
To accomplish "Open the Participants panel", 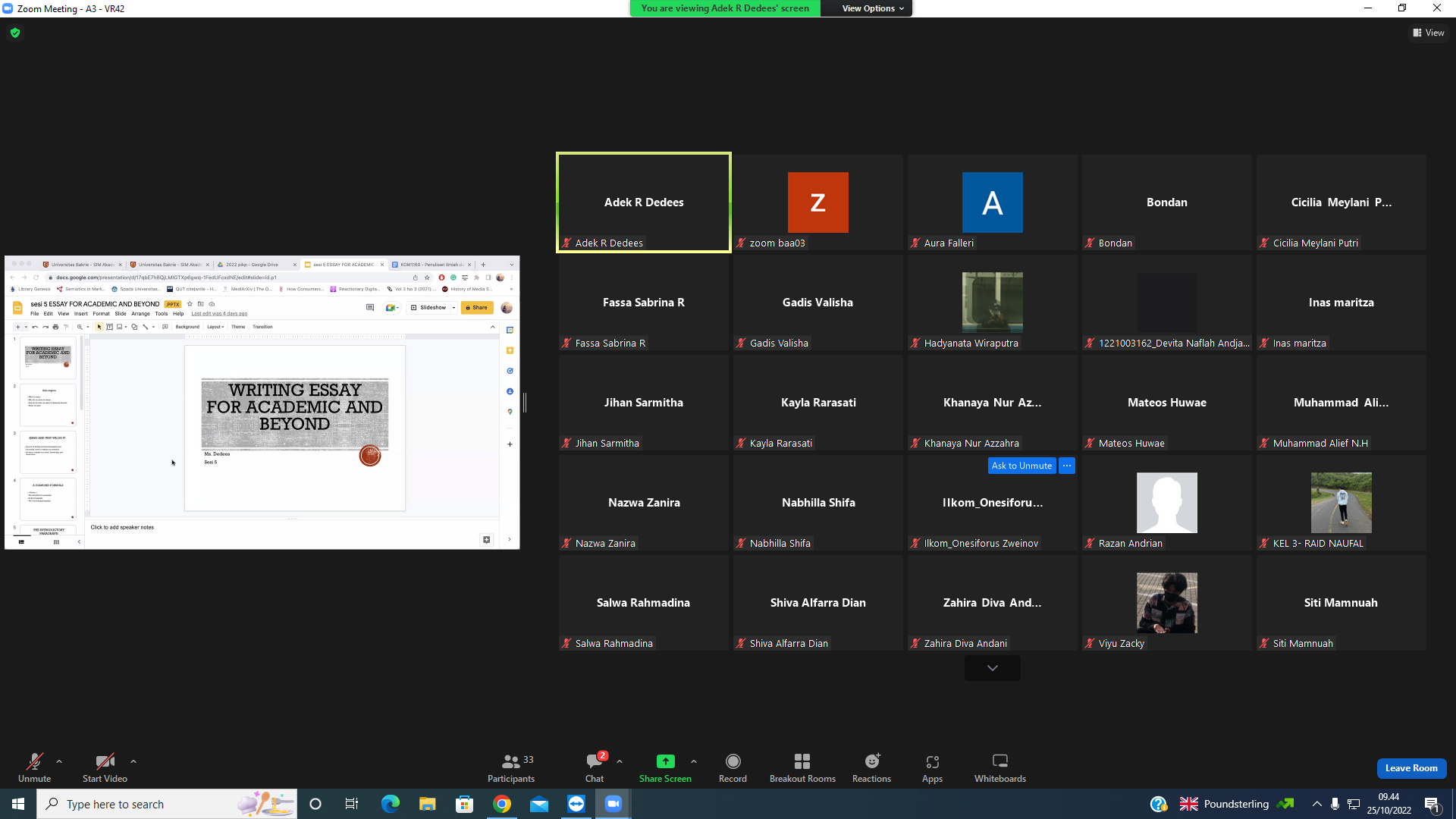I will 511,767.
